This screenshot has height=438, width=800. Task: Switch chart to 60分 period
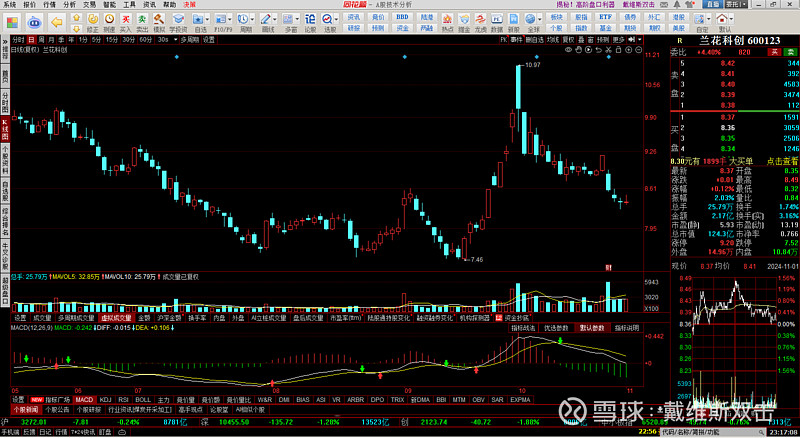tap(145, 40)
